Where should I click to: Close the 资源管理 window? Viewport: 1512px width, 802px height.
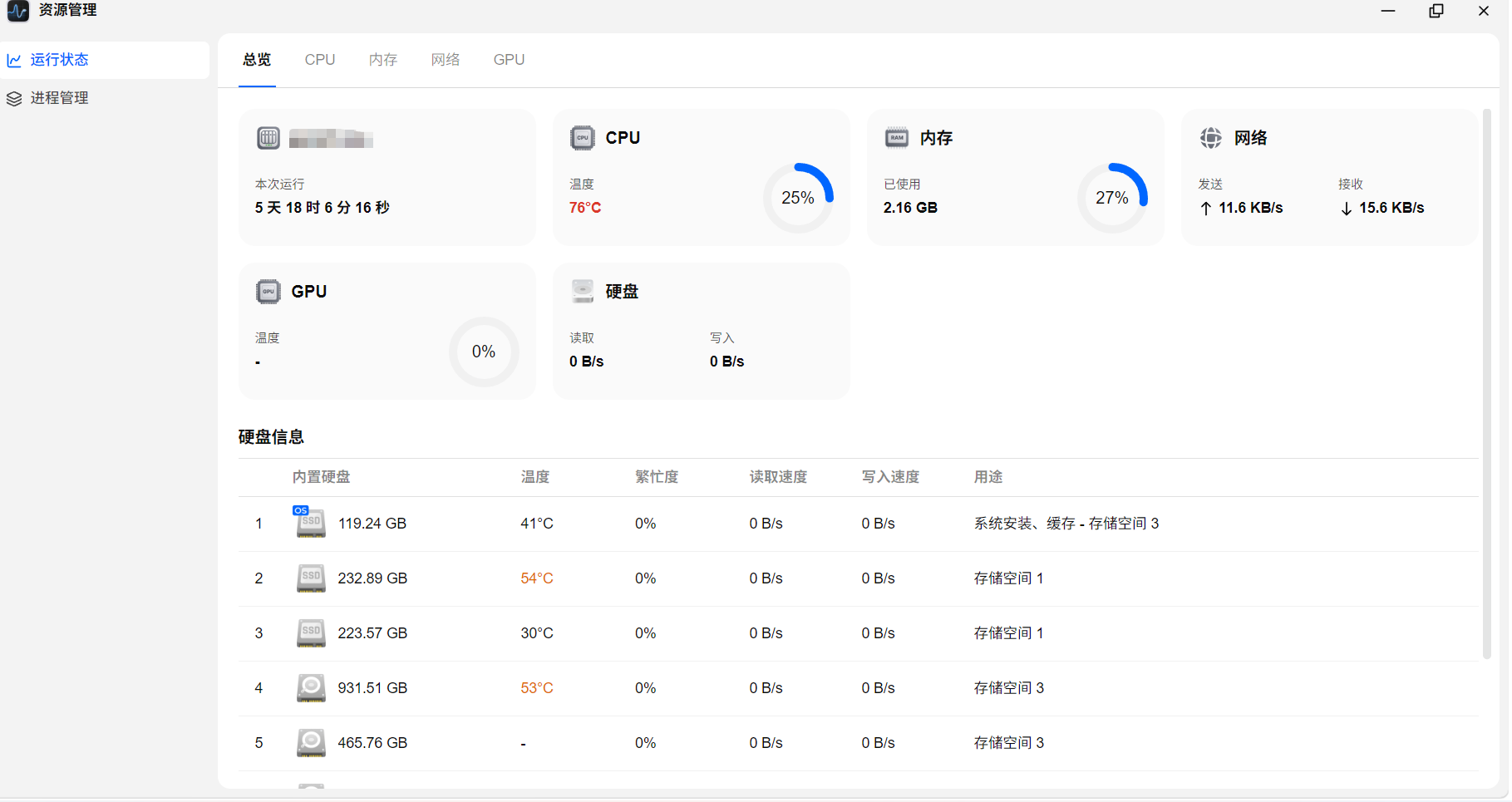click(1484, 11)
